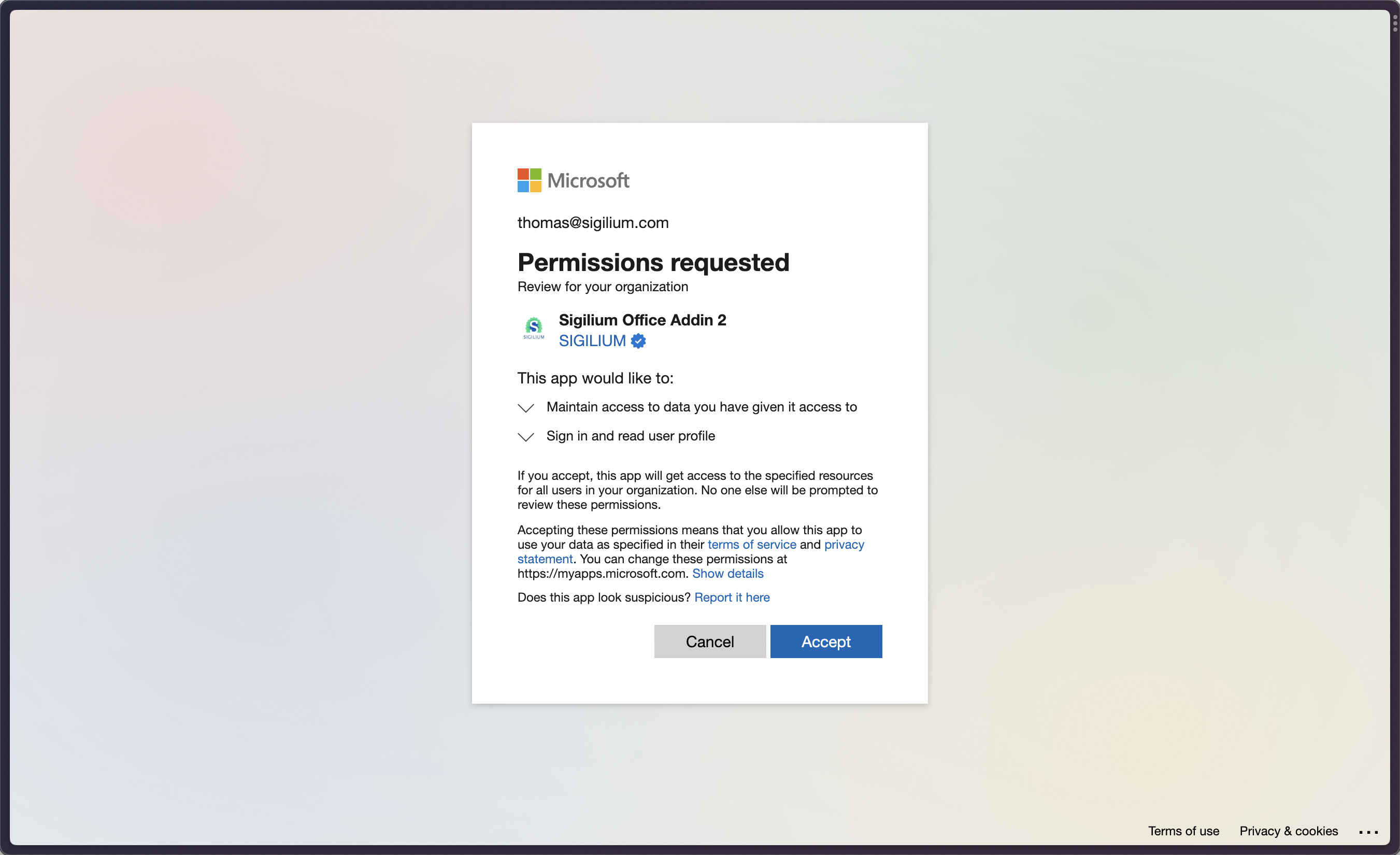1400x855 pixels.
Task: Expand the Sign in and read profile permission
Action: coord(525,437)
